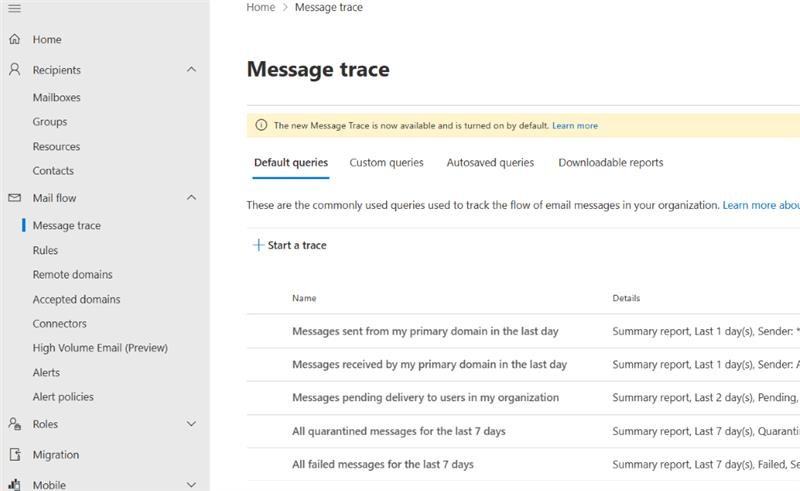The width and height of the screenshot is (800, 491).
Task: Go to Home in the breadcrumb
Action: (260, 7)
